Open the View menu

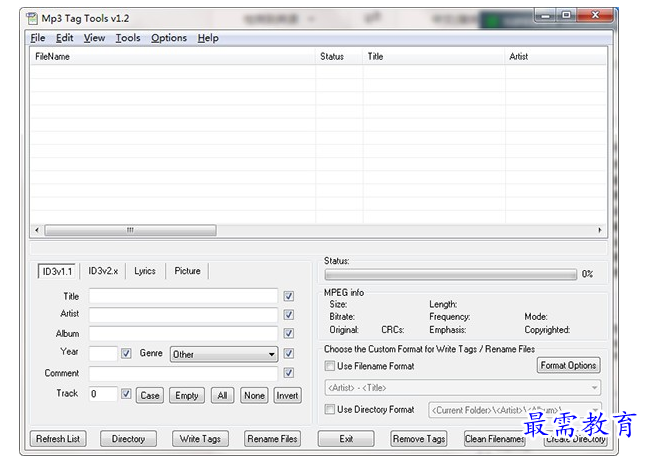[x=94, y=38]
